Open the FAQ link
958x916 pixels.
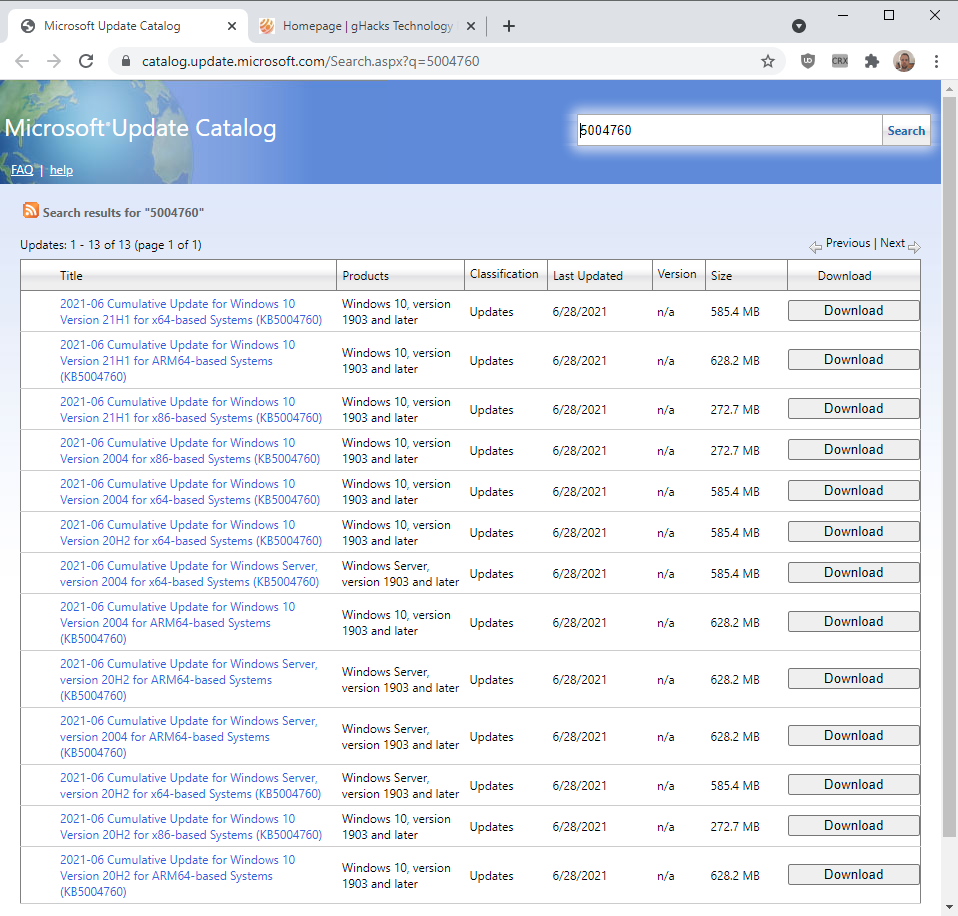click(x=22, y=170)
